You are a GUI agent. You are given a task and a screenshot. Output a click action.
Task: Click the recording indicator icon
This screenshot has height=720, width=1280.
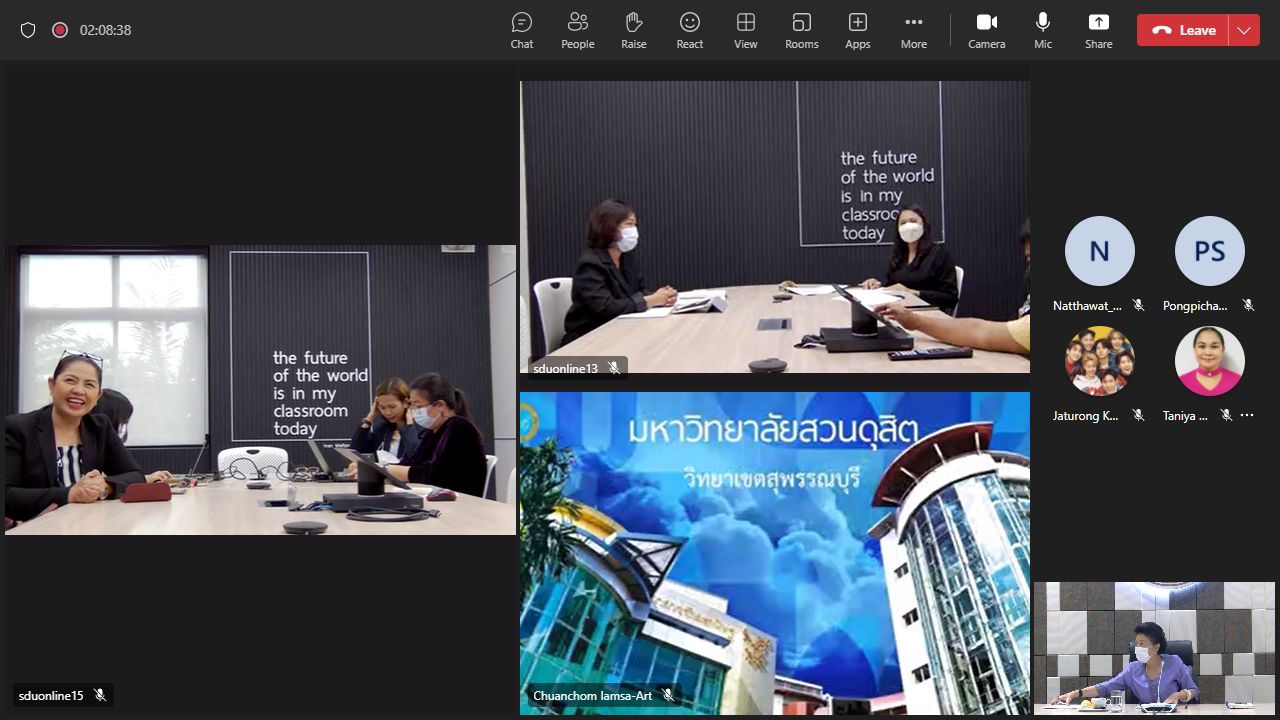[60, 30]
